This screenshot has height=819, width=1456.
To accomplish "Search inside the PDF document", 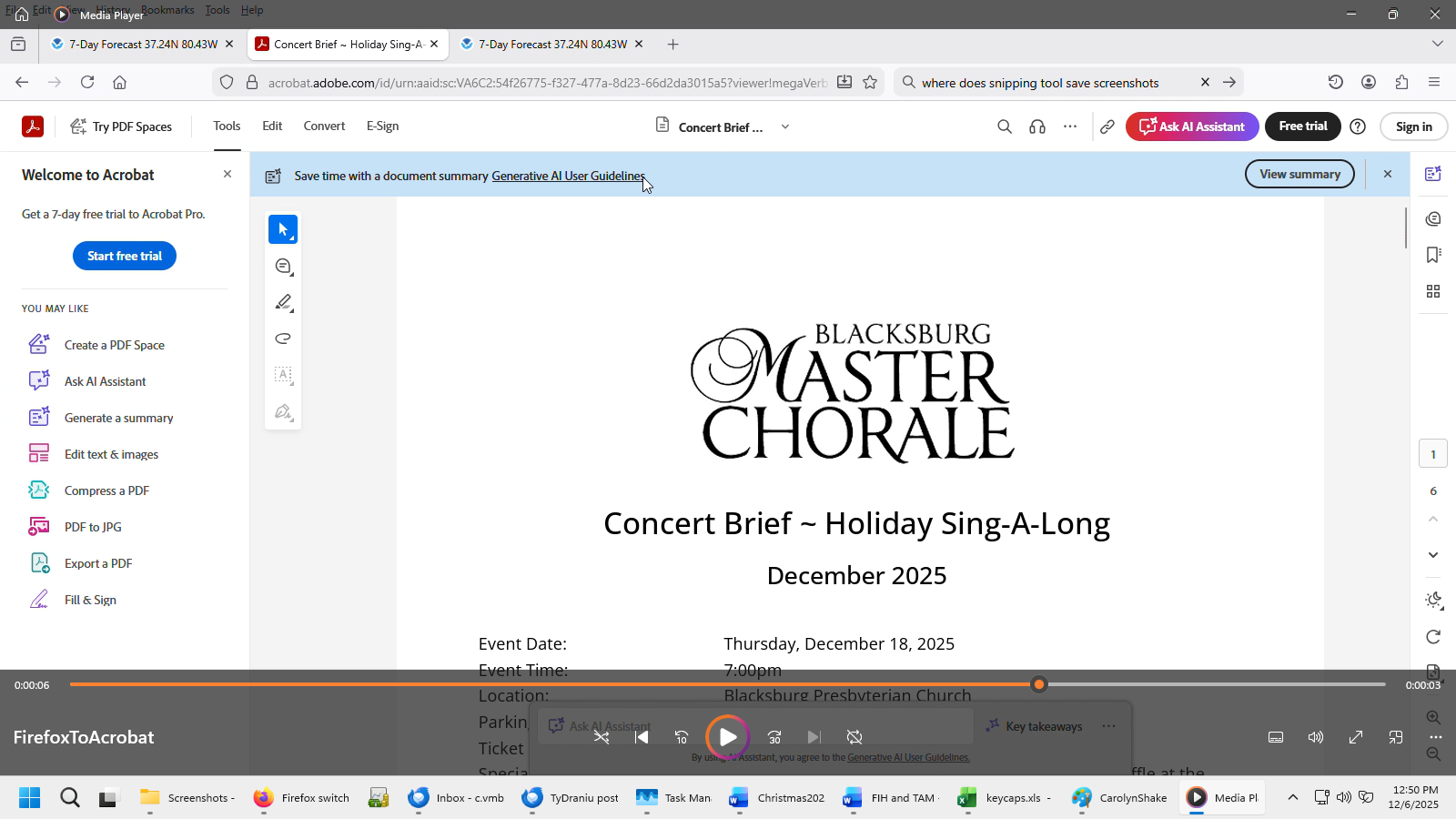I will pyautogui.click(x=1005, y=126).
